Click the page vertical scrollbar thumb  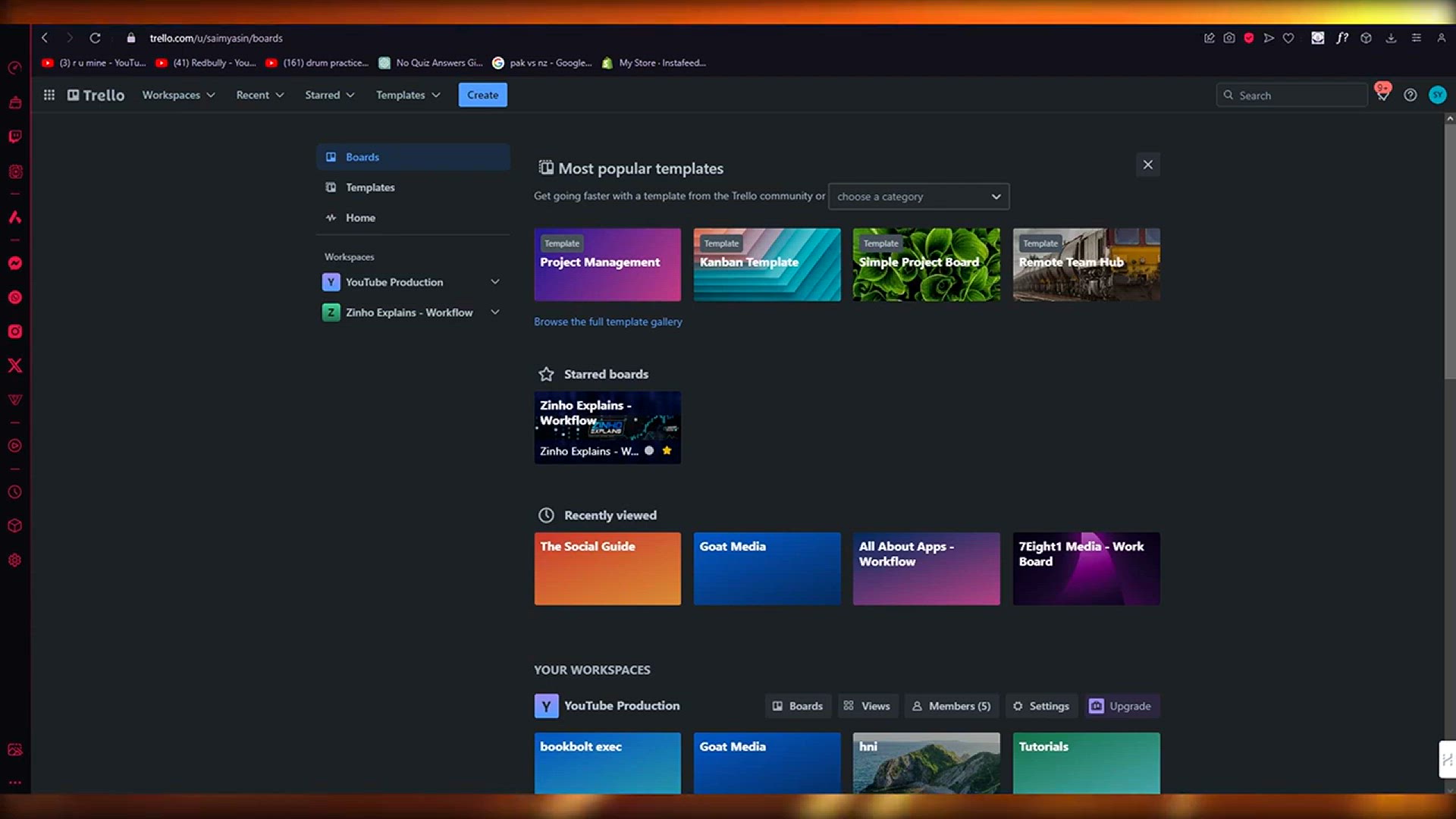coord(1450,250)
